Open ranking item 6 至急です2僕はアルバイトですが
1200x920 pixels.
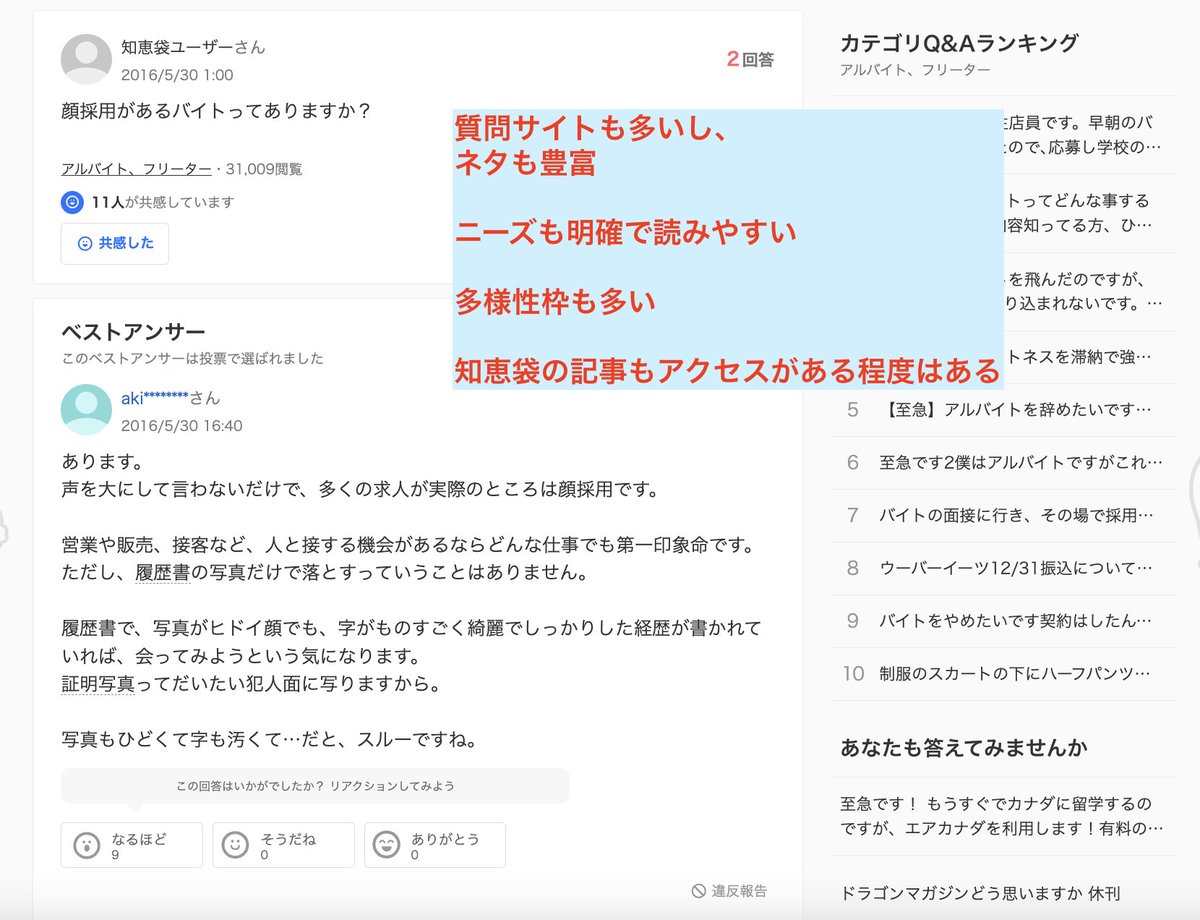[x=1003, y=462]
